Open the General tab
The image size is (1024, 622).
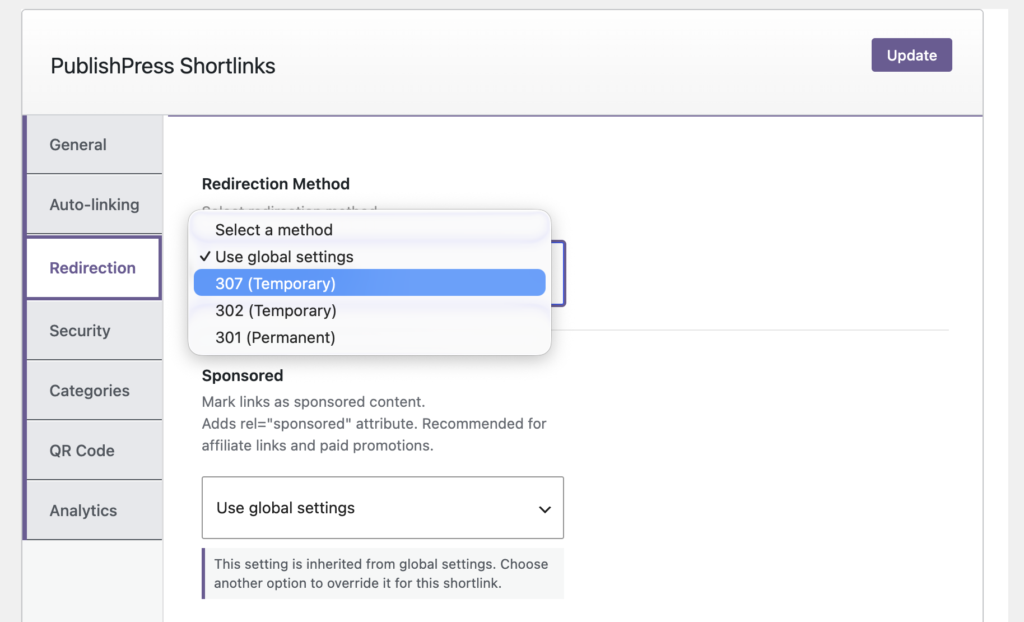pos(94,144)
